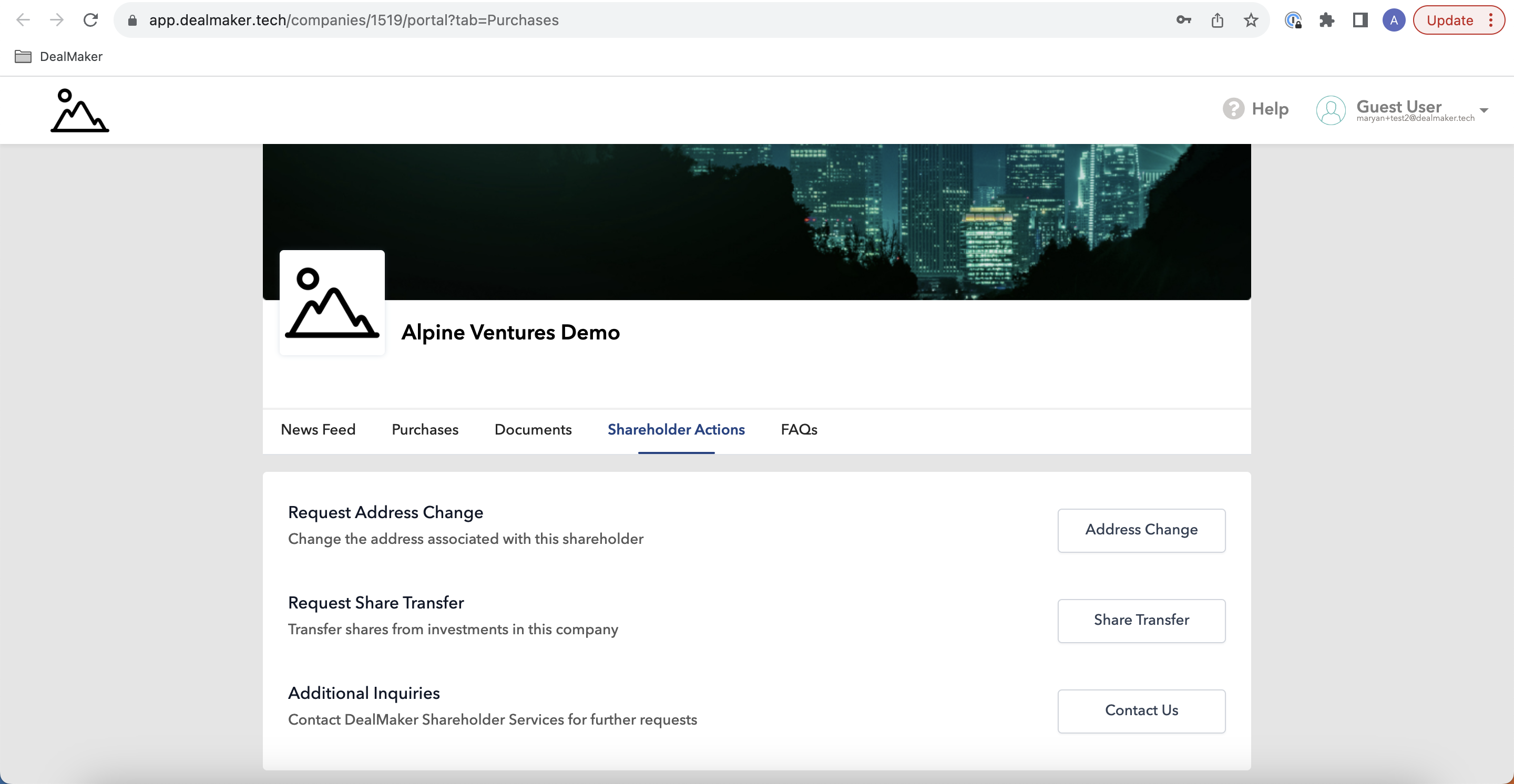Click the Guest User avatar icon

tap(1331, 110)
